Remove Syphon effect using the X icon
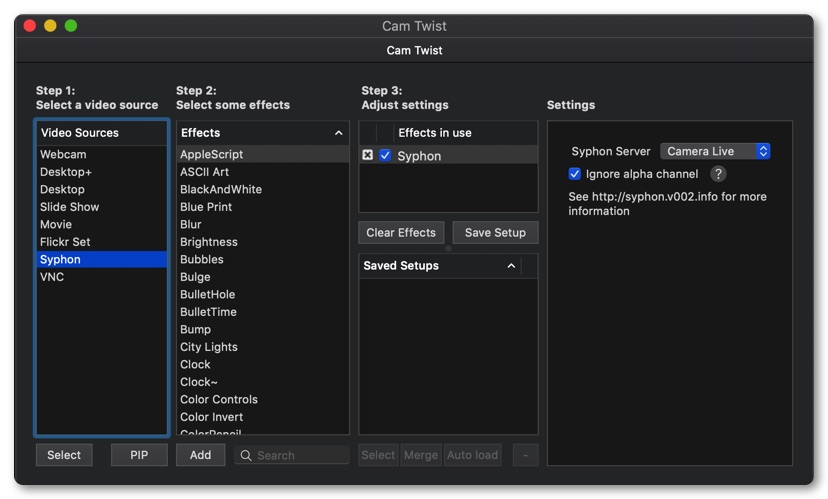Image resolution: width=828 pixels, height=499 pixels. click(x=368, y=155)
